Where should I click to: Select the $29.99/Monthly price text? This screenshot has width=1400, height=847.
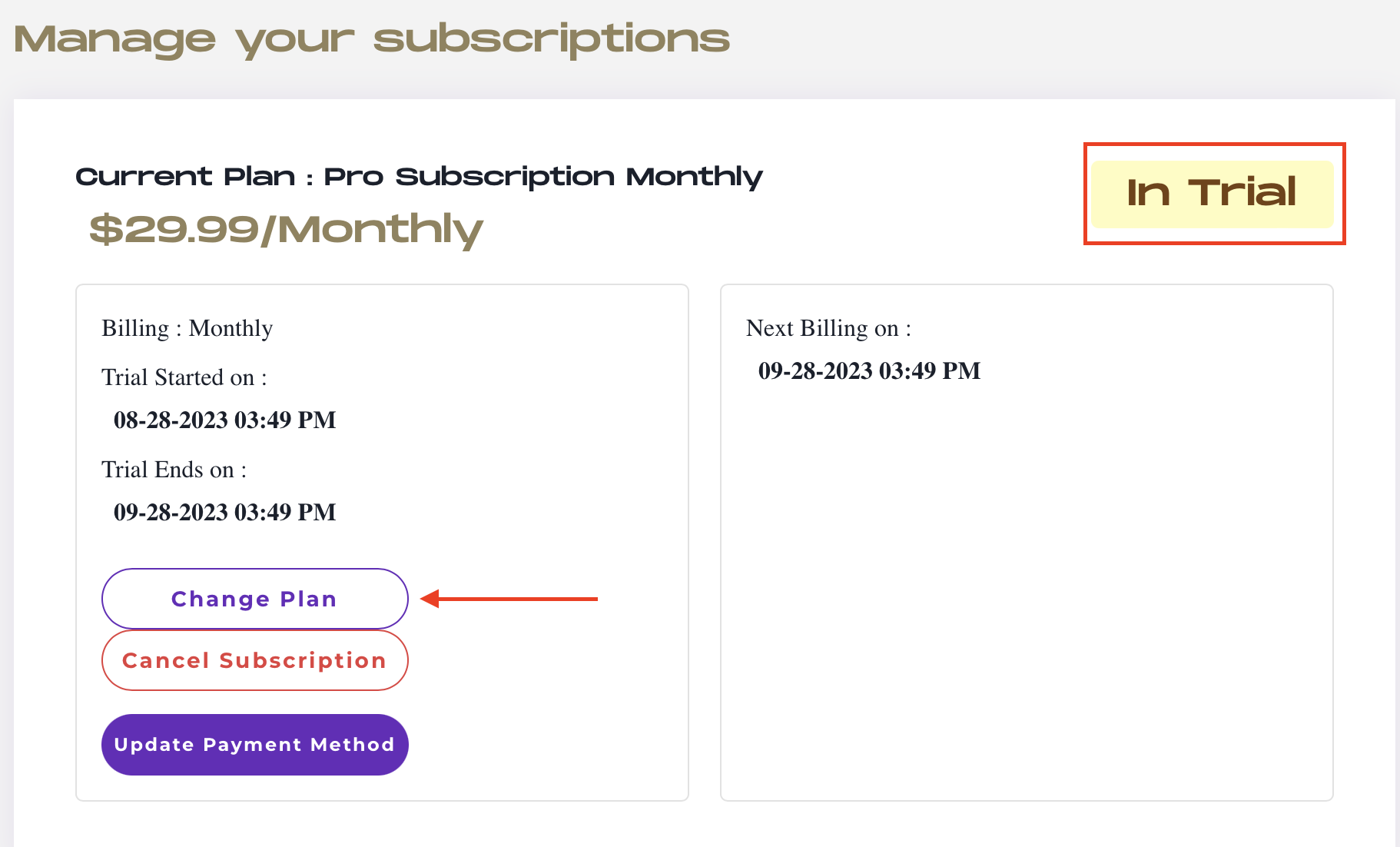(x=286, y=229)
